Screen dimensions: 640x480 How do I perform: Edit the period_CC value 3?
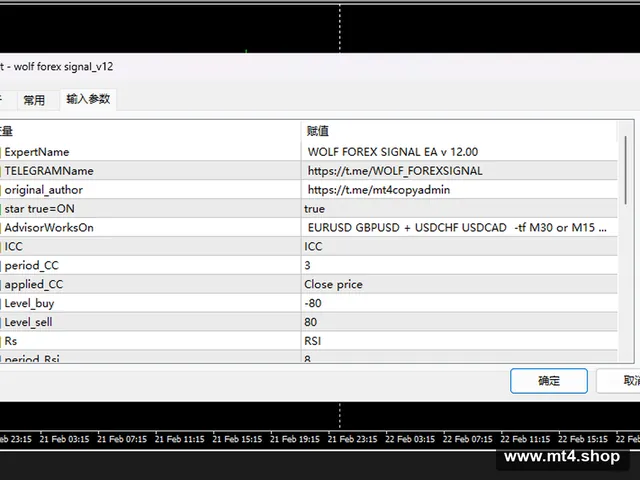point(459,265)
